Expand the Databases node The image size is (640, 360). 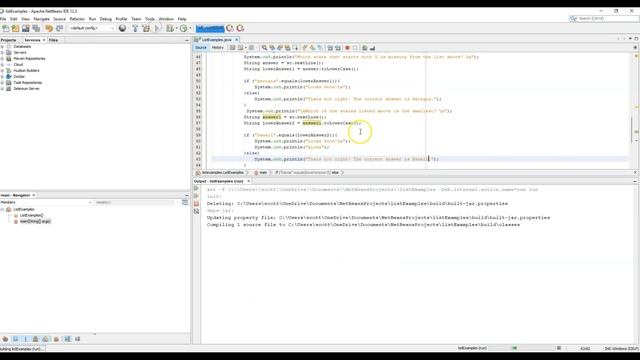click(2, 47)
